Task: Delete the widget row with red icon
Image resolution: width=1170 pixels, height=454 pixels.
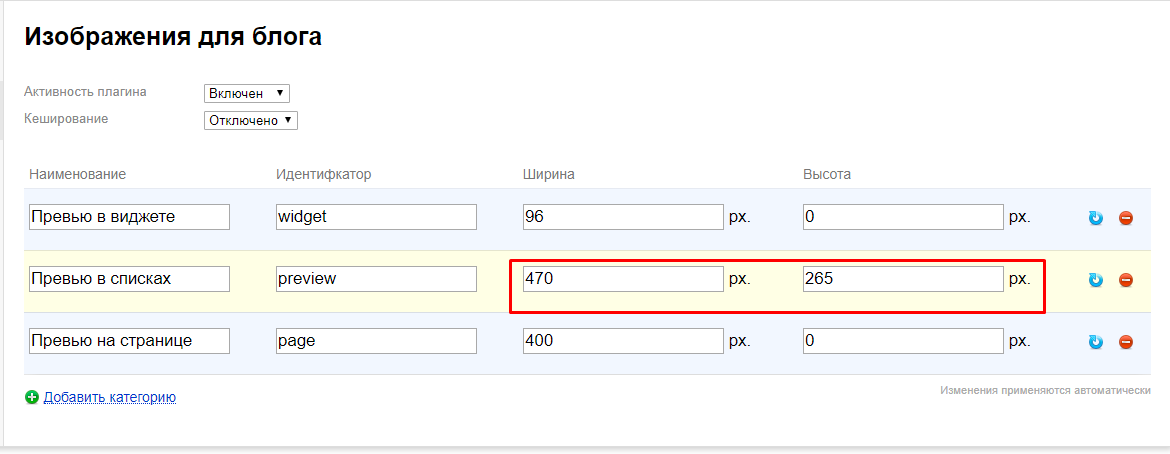Action: pos(1126,218)
